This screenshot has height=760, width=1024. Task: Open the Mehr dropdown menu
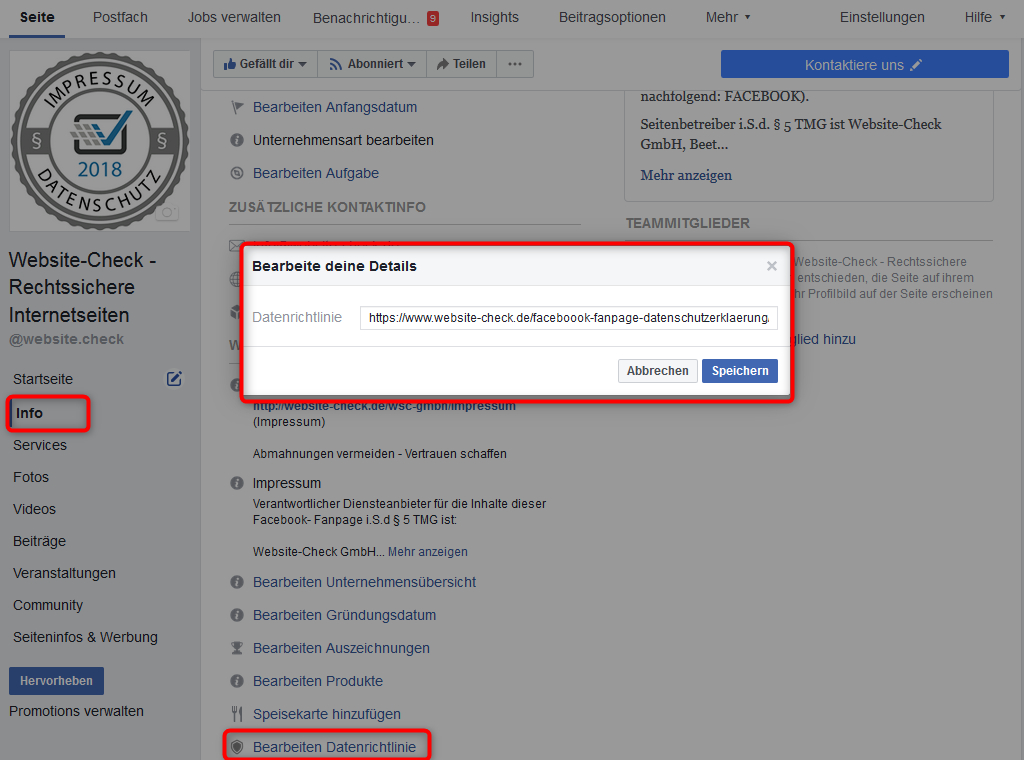coord(728,18)
